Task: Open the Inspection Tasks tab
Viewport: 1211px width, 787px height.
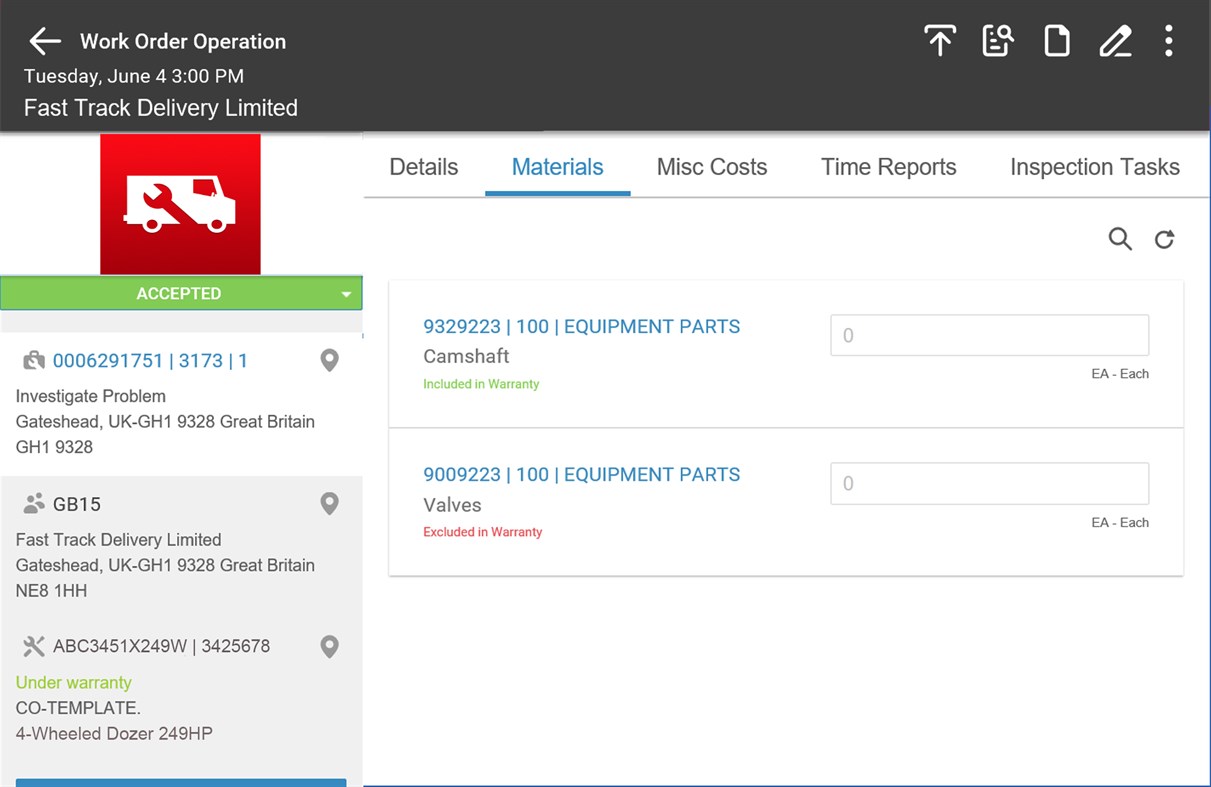Action: (1094, 167)
